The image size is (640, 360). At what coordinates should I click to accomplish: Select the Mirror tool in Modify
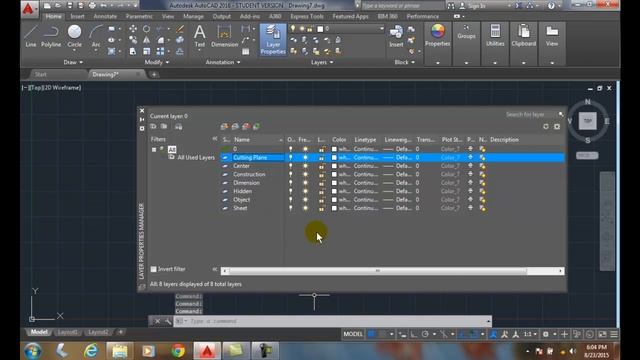click(146, 40)
